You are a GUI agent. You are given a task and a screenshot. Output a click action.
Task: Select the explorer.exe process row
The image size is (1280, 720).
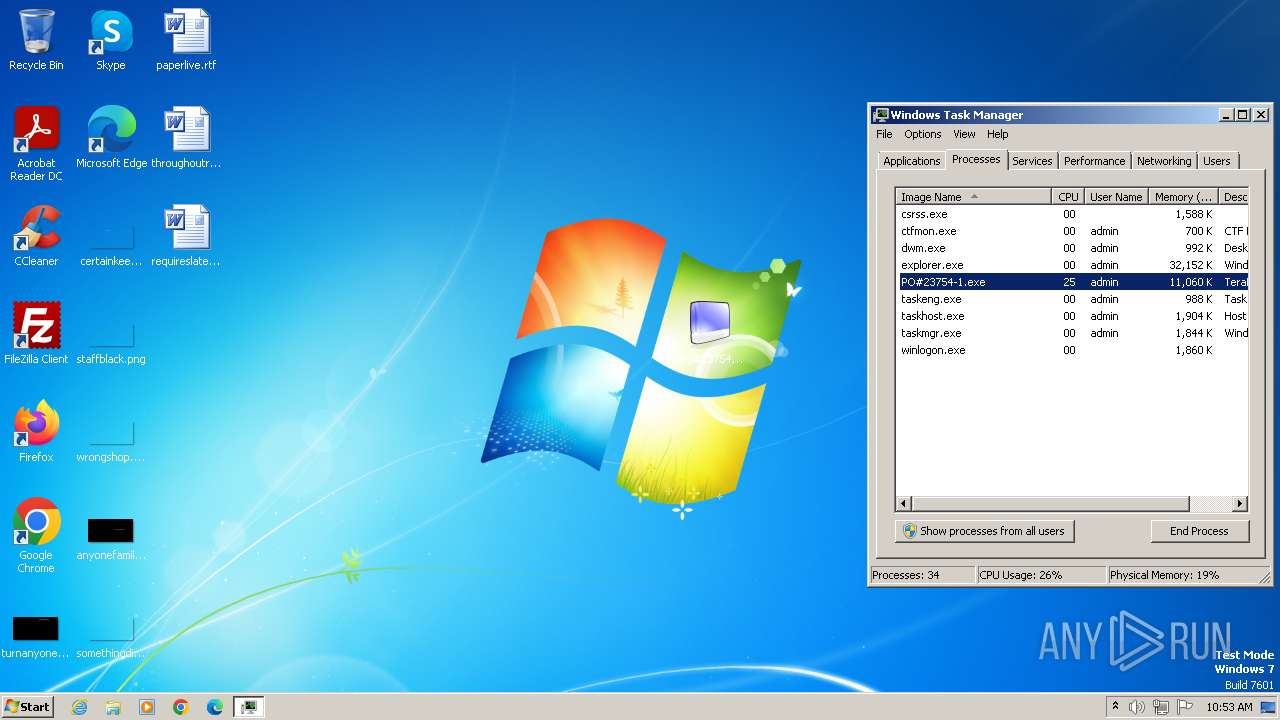[1072, 265]
